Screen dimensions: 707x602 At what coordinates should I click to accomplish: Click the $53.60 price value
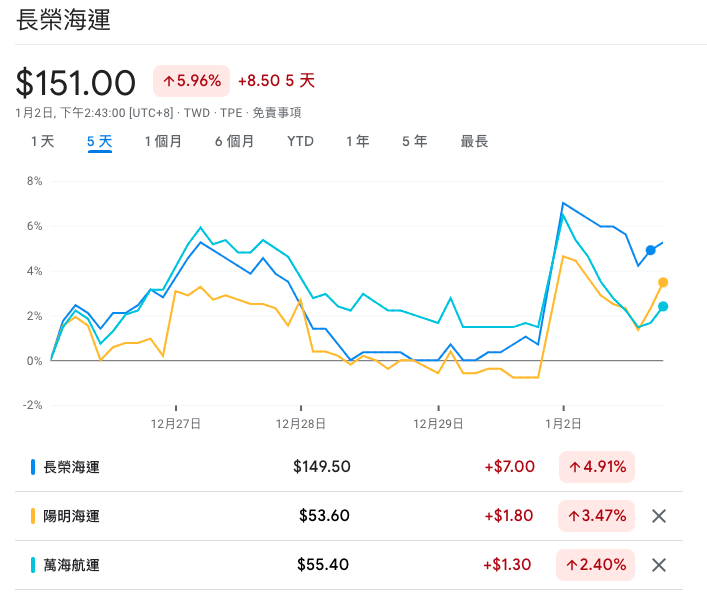[324, 516]
